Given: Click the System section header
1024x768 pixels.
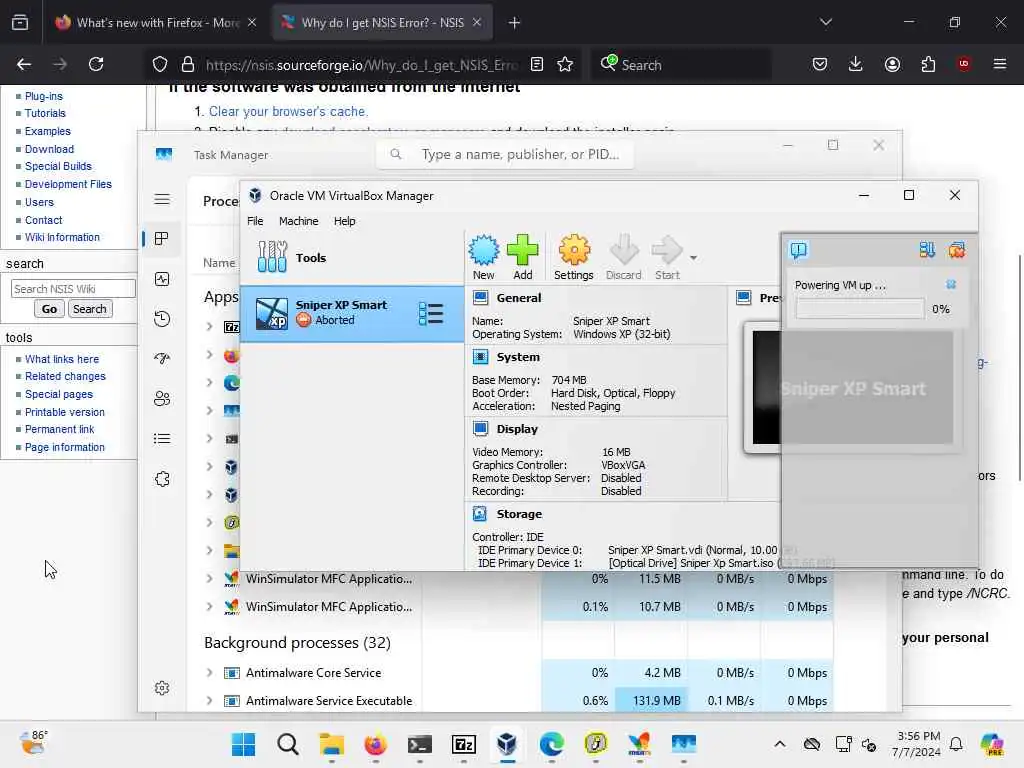Looking at the screenshot, I should pos(518,357).
